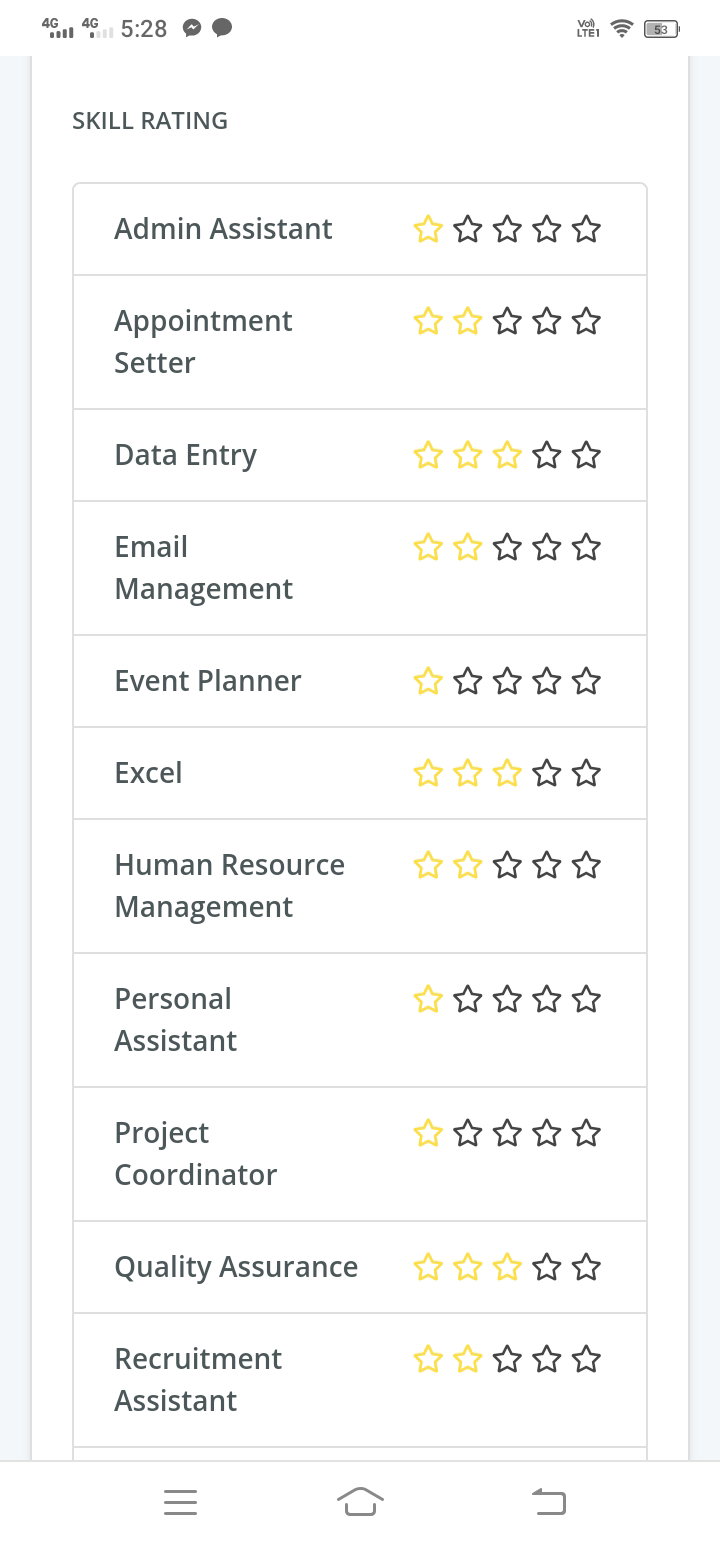Tap the Android back navigation button

(548, 1501)
